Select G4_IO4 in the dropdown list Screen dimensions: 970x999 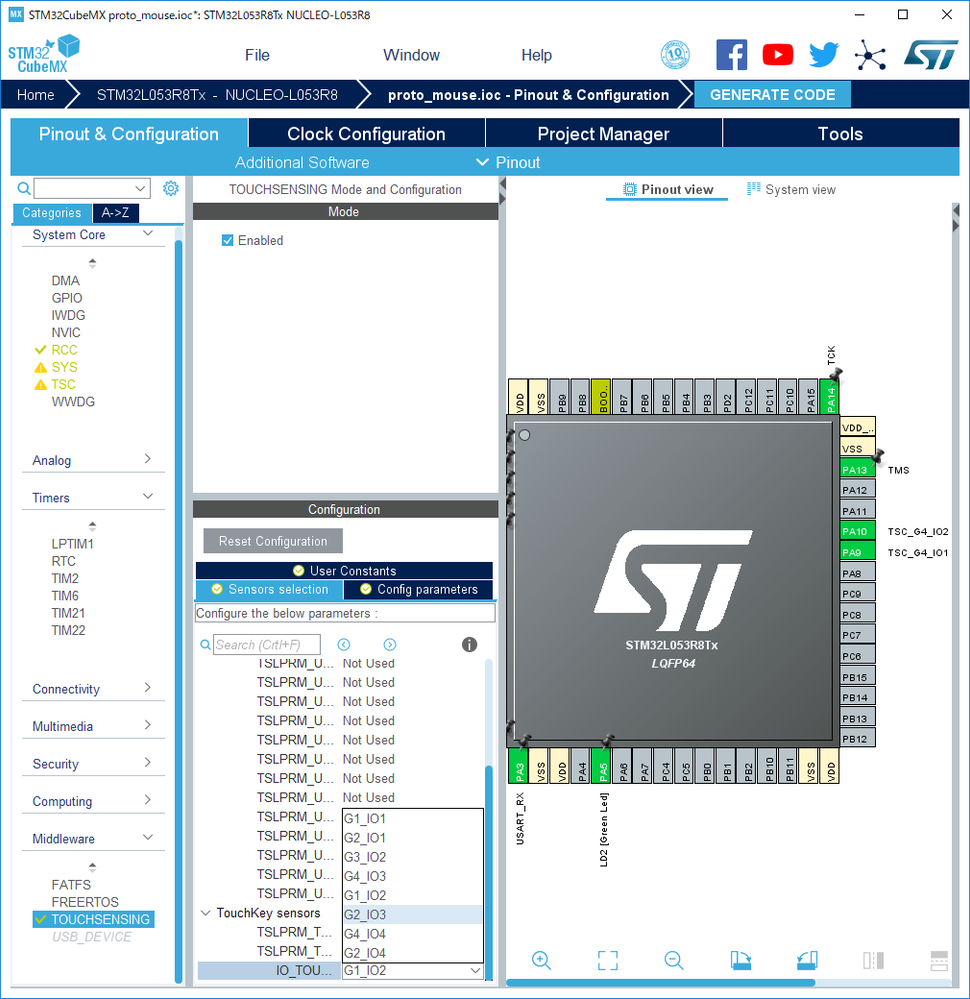[x=413, y=933]
